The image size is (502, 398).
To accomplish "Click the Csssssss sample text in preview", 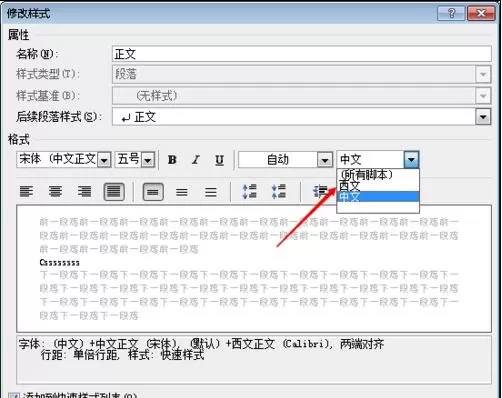I will coord(60,263).
